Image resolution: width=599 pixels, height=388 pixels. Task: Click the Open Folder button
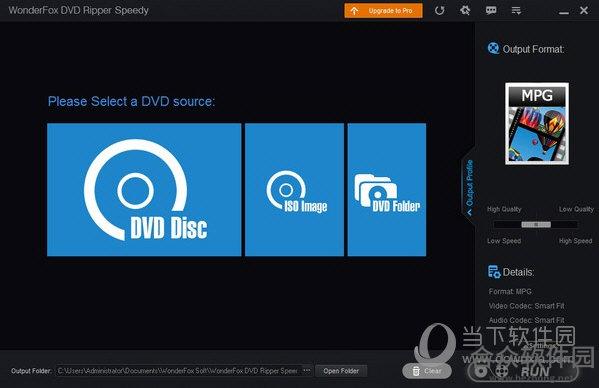341,371
